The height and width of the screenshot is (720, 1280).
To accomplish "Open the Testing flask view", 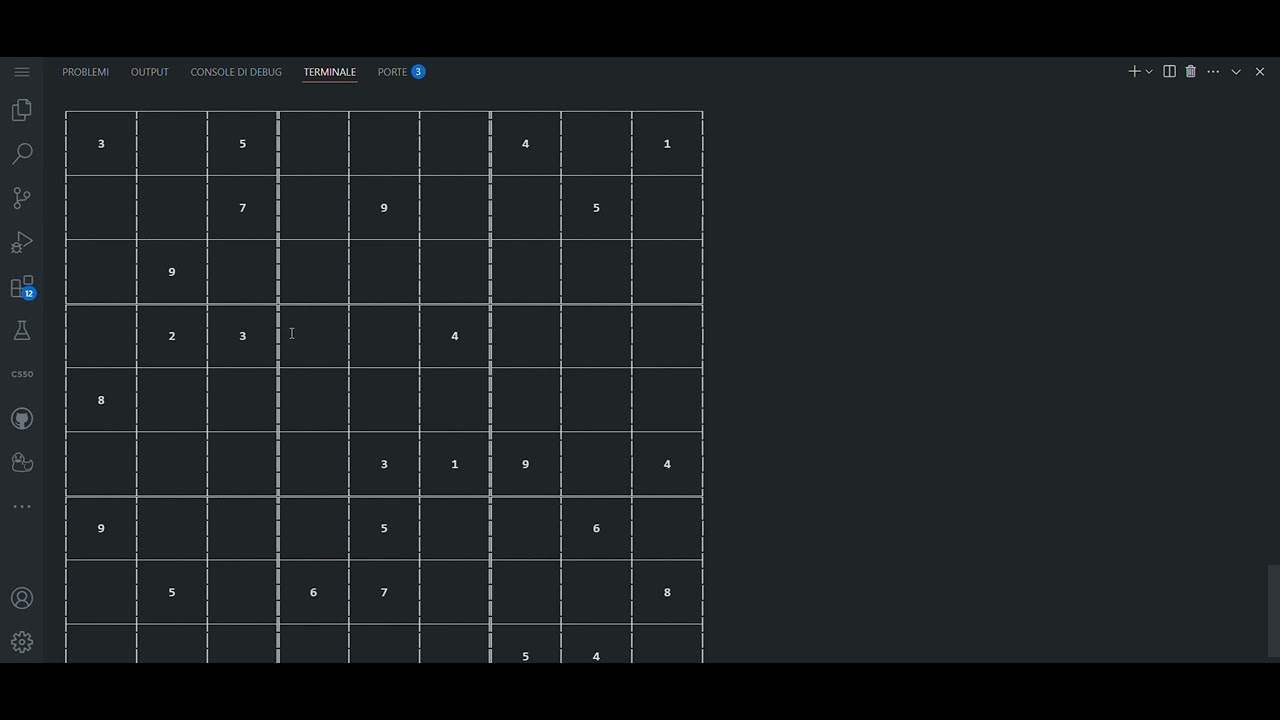I will (22, 331).
